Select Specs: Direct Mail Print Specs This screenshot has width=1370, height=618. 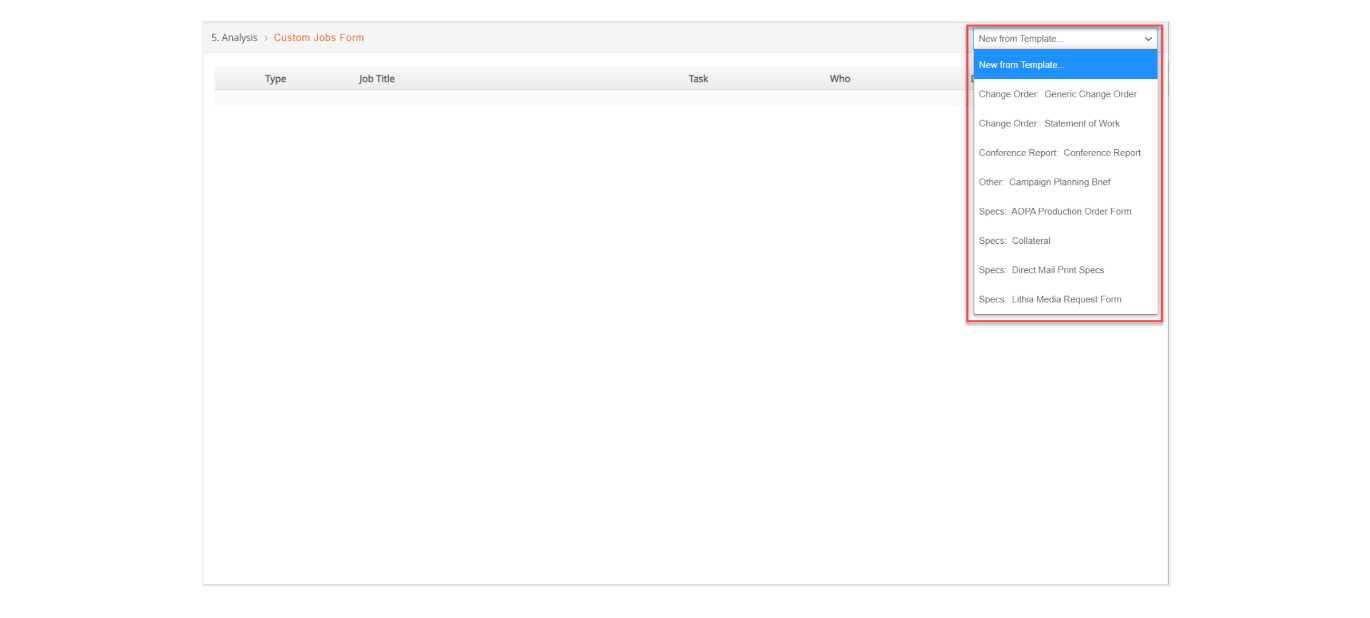[1065, 270]
